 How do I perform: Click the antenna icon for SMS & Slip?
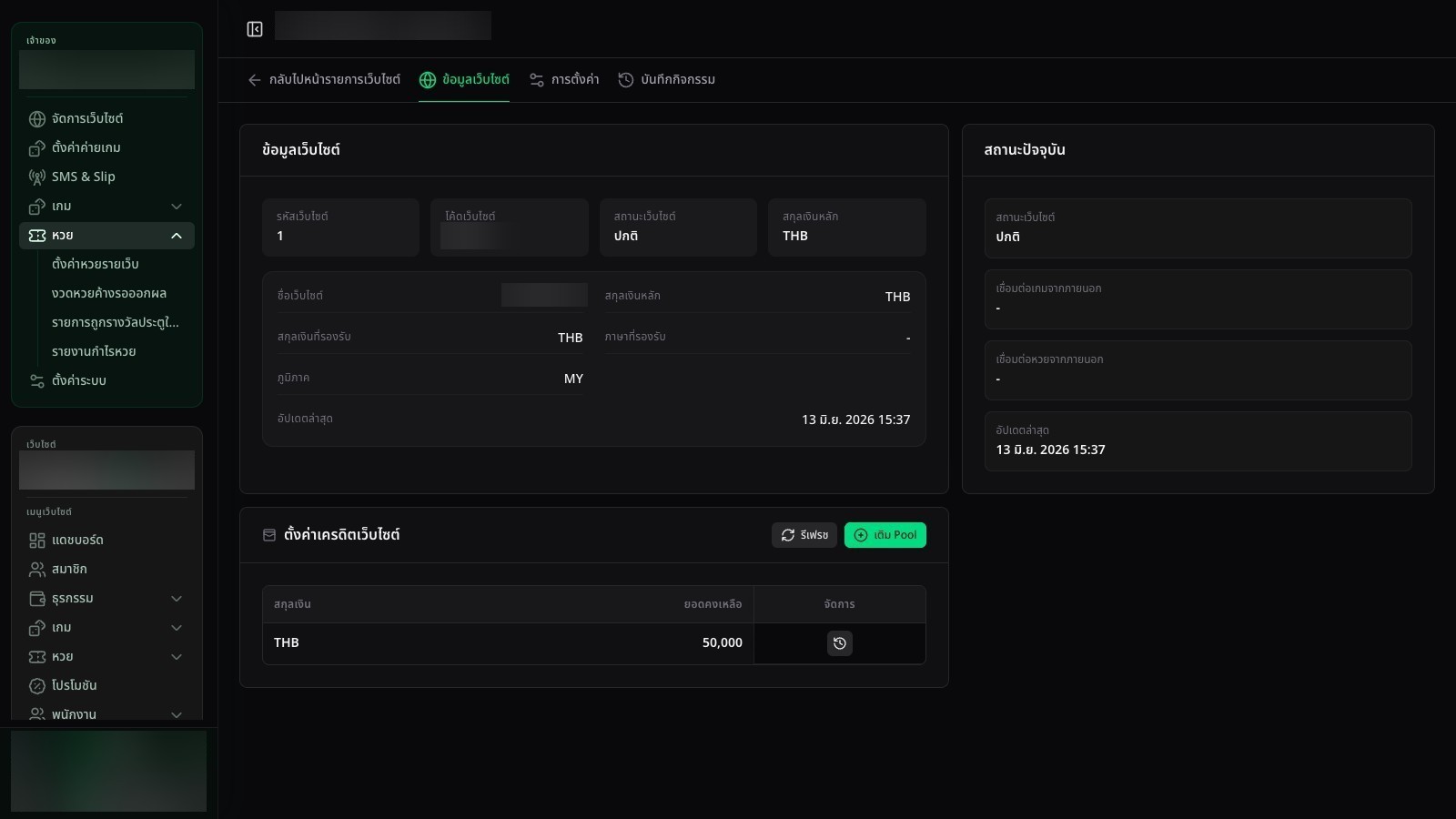pyautogui.click(x=37, y=177)
